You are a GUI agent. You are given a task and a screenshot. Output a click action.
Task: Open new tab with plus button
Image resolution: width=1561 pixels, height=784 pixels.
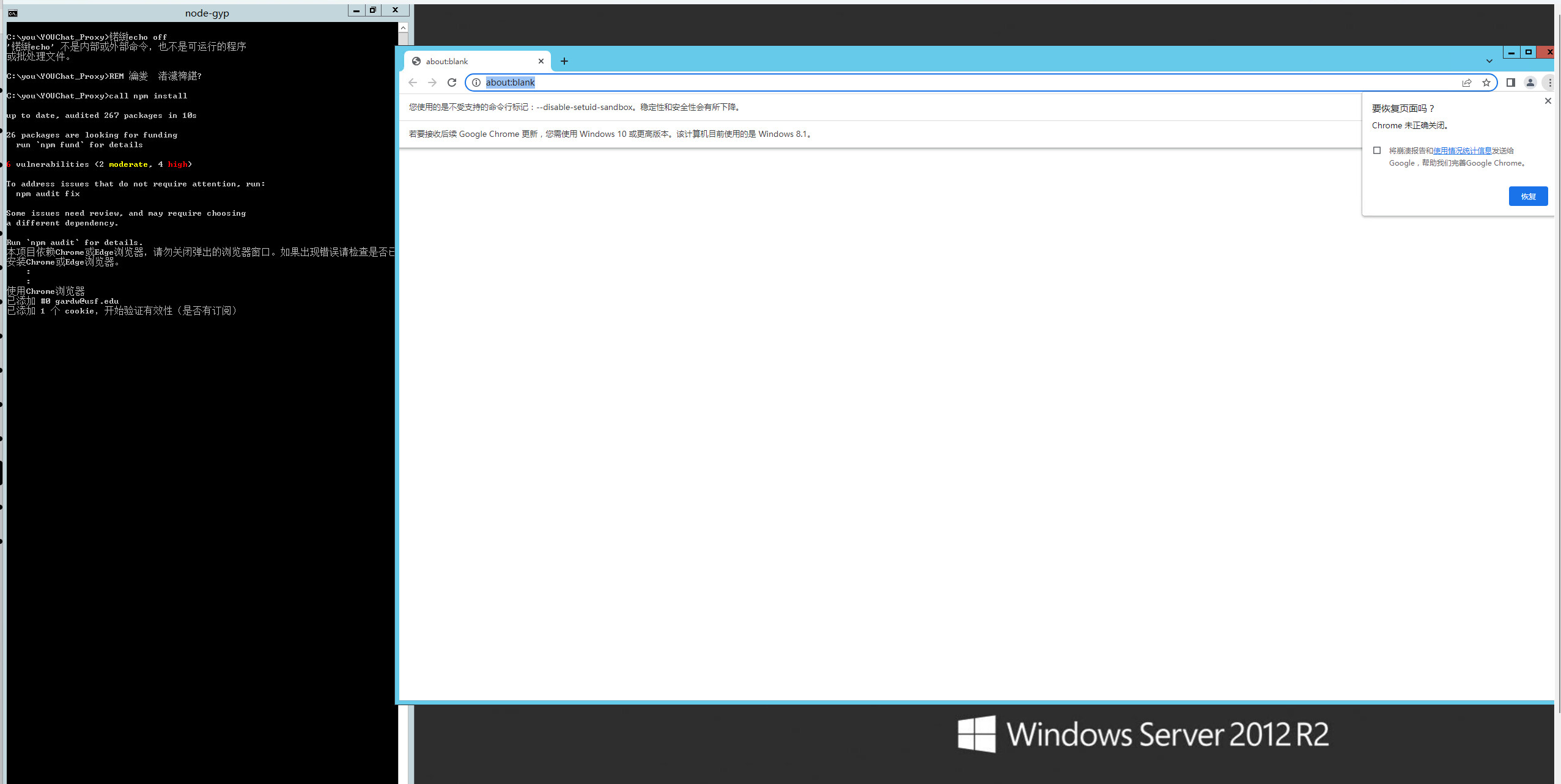(x=564, y=61)
